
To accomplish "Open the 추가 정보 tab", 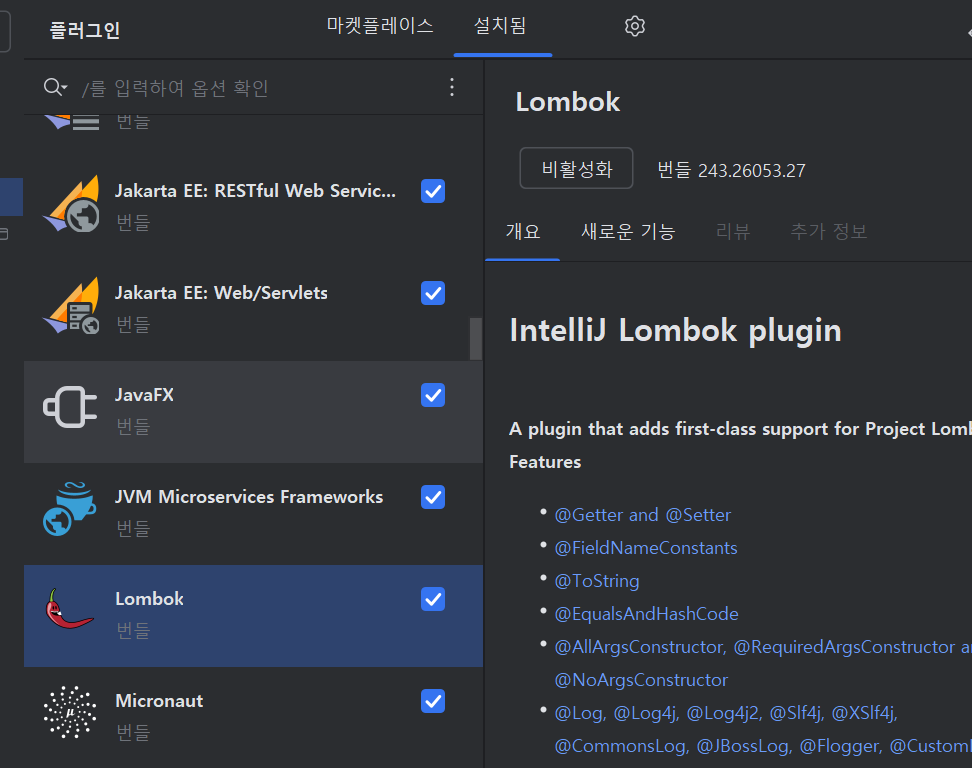I will tap(829, 231).
